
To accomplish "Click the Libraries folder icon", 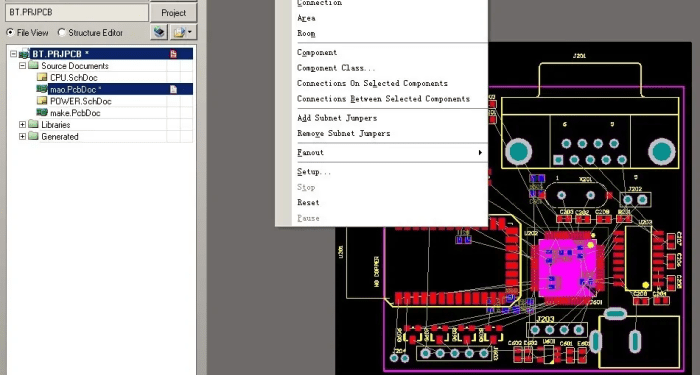I will [x=33, y=124].
